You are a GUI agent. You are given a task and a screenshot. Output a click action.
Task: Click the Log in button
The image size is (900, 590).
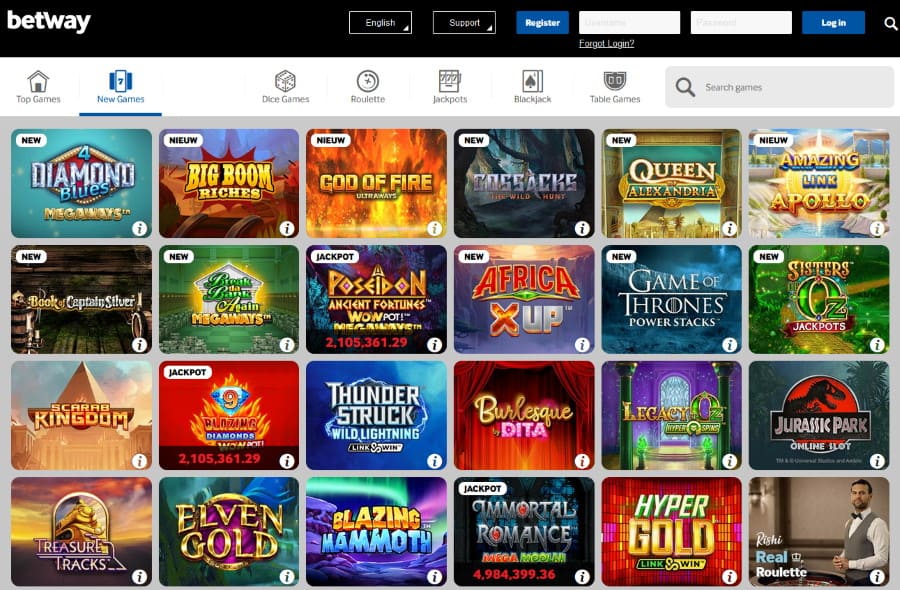833,23
